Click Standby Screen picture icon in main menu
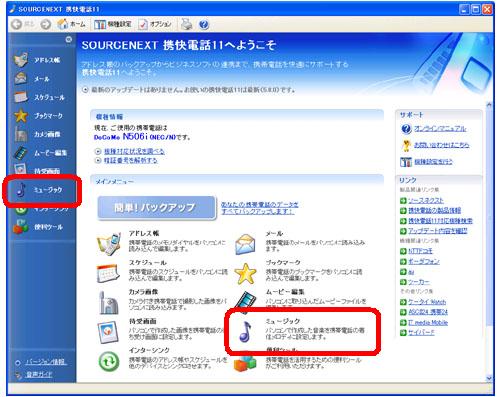This screenshot has height=397, width=500. [108, 332]
